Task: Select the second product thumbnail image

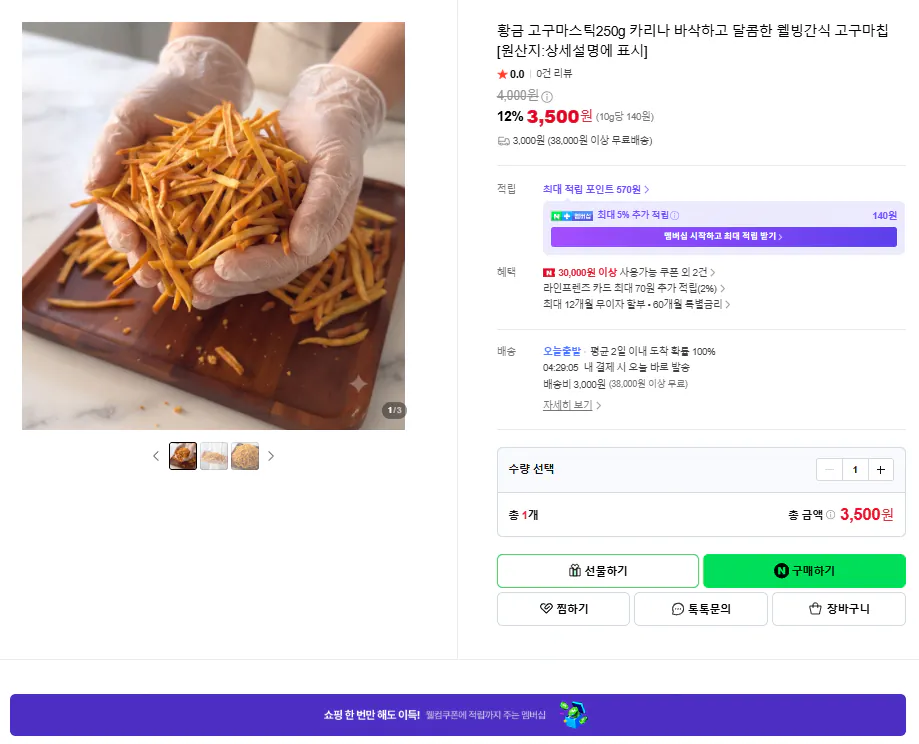Action: click(x=214, y=456)
